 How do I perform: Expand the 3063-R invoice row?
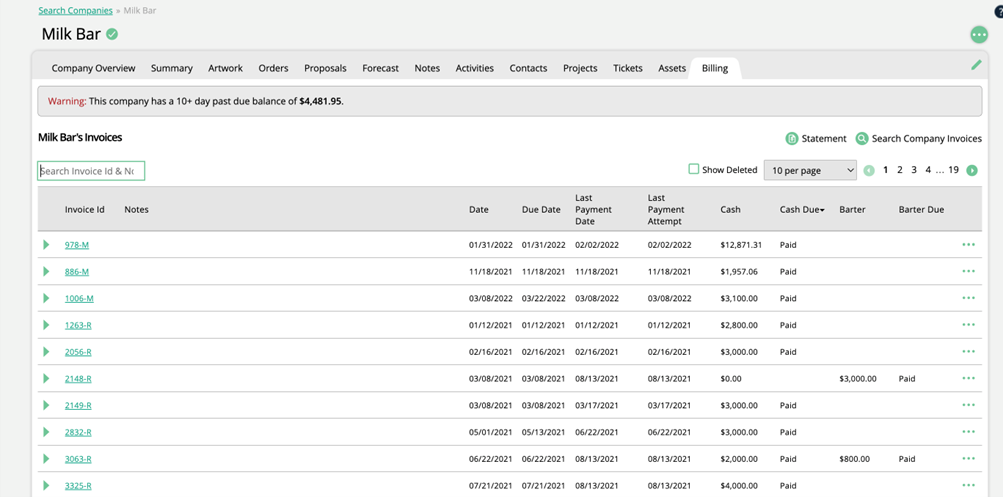[x=46, y=459]
